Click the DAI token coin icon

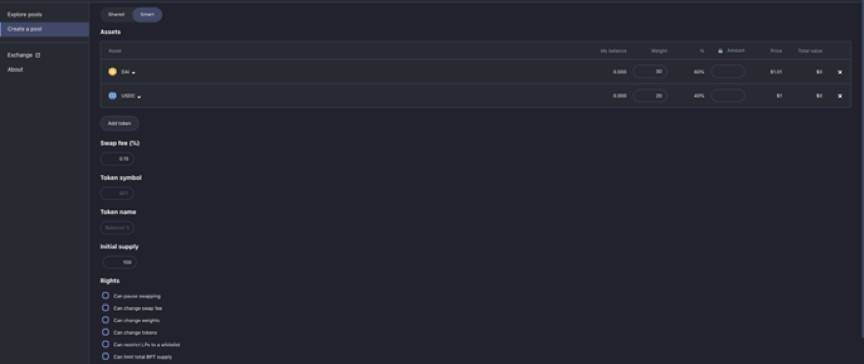click(x=112, y=72)
